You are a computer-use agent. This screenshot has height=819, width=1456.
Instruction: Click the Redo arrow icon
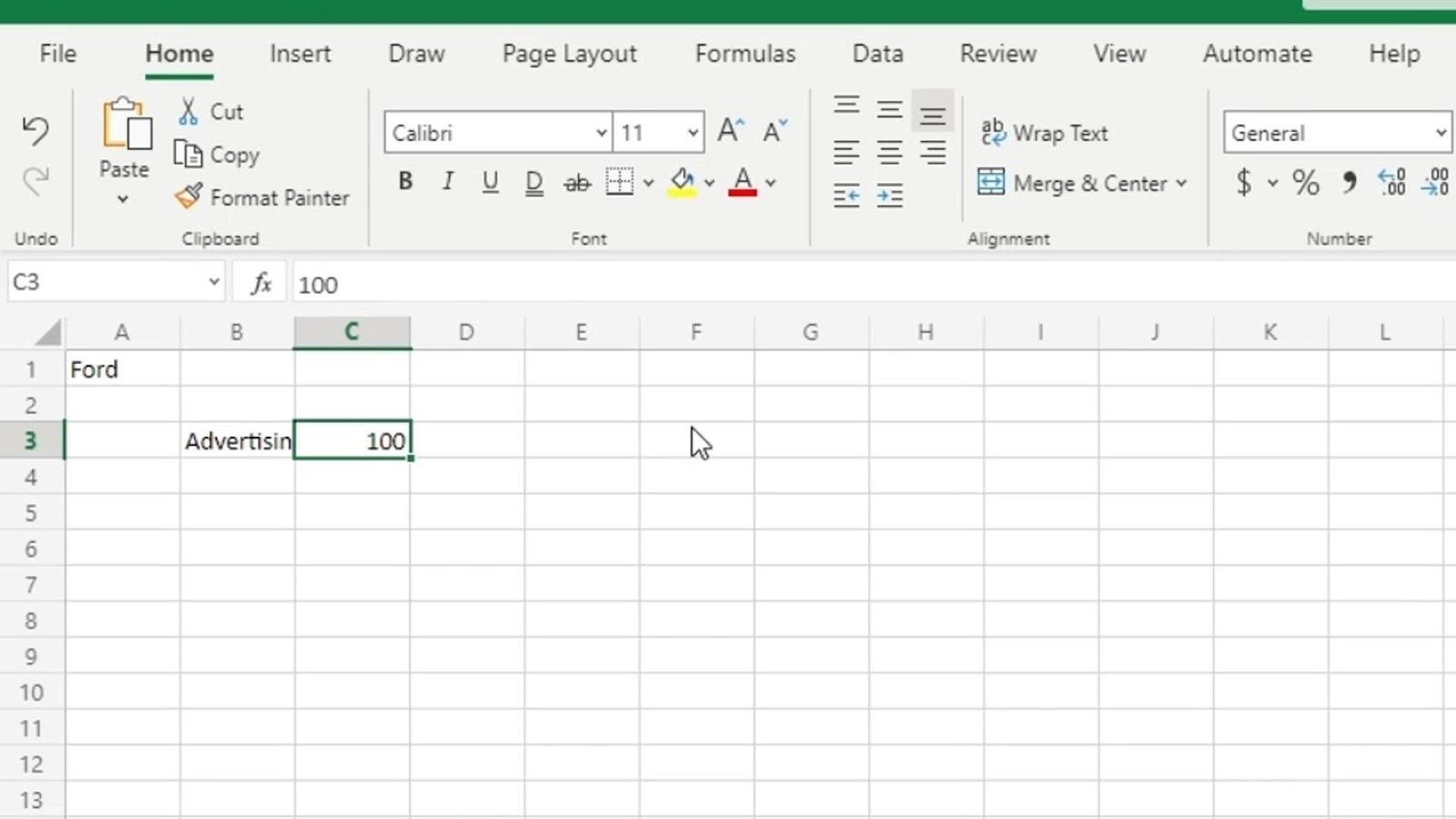coord(35,181)
